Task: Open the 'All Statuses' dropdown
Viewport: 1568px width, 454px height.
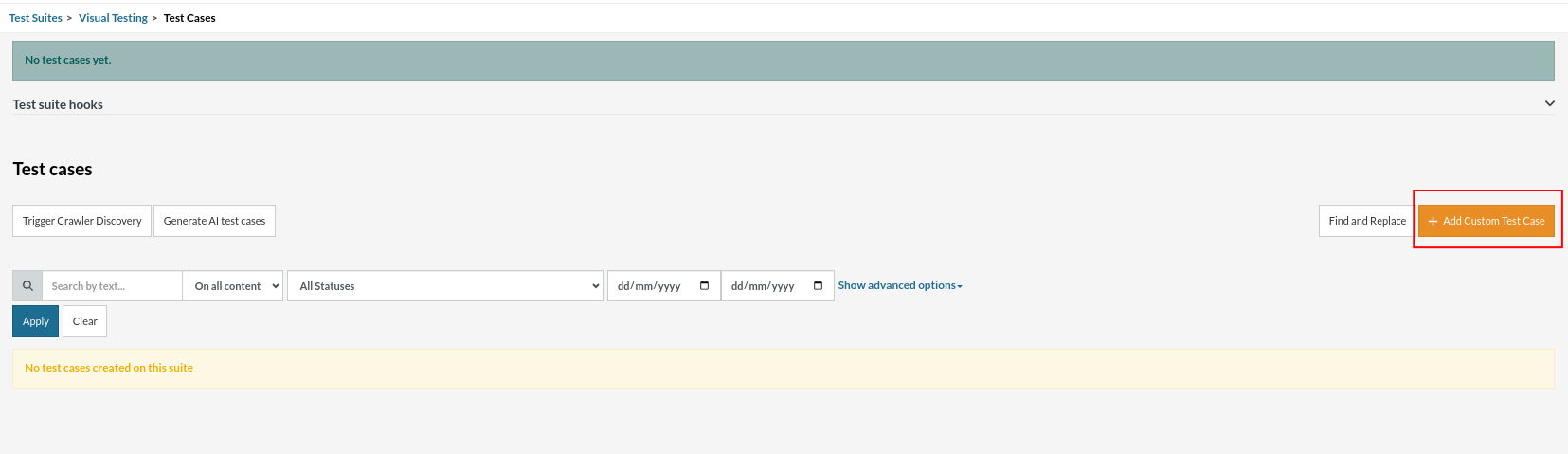Action: pos(445,285)
